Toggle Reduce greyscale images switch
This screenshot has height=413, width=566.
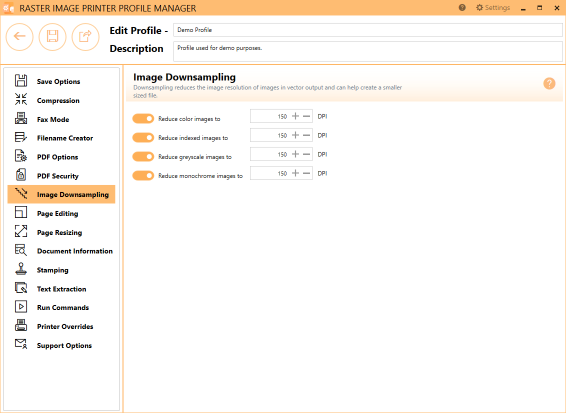143,157
